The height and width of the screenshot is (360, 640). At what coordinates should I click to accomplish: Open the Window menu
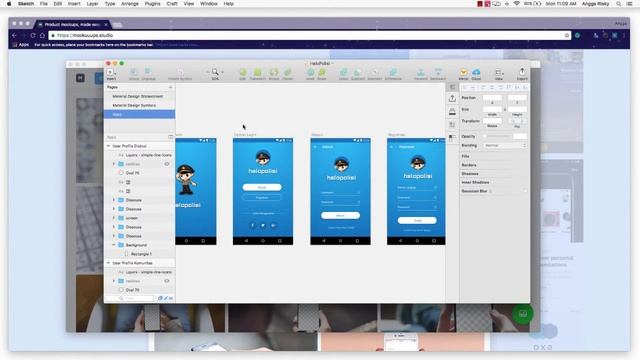click(x=209, y=4)
